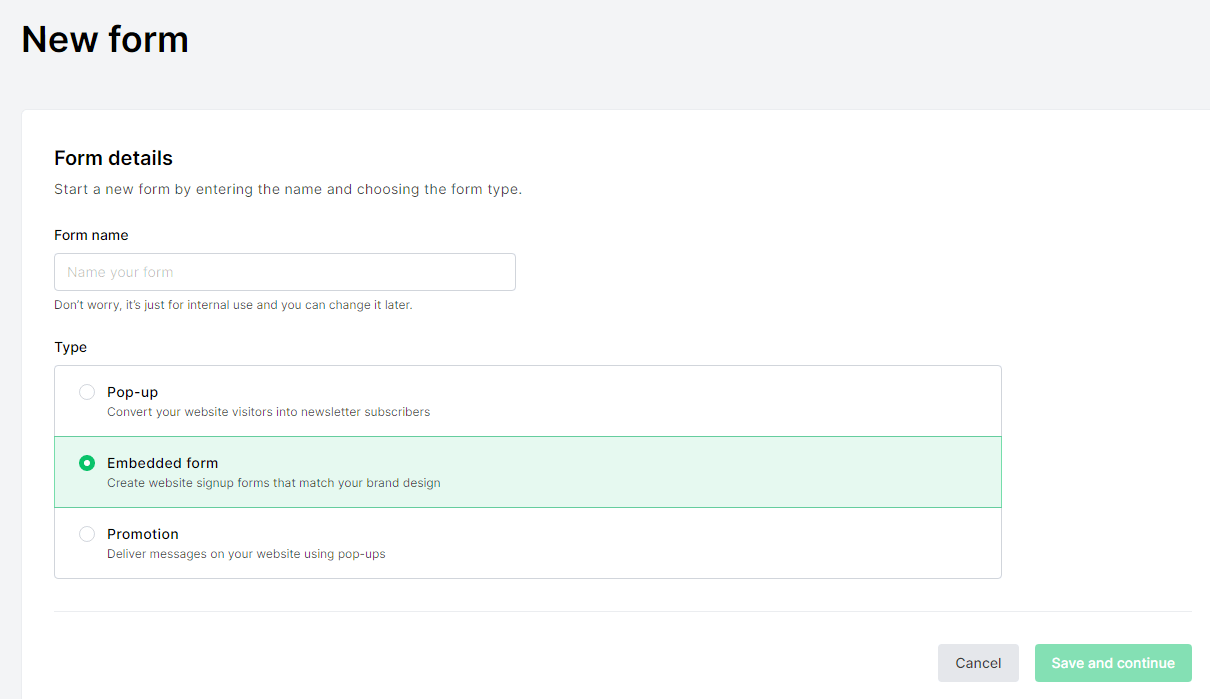Click the "Convert your website visitors" description
This screenshot has height=699, width=1210.
268,412
